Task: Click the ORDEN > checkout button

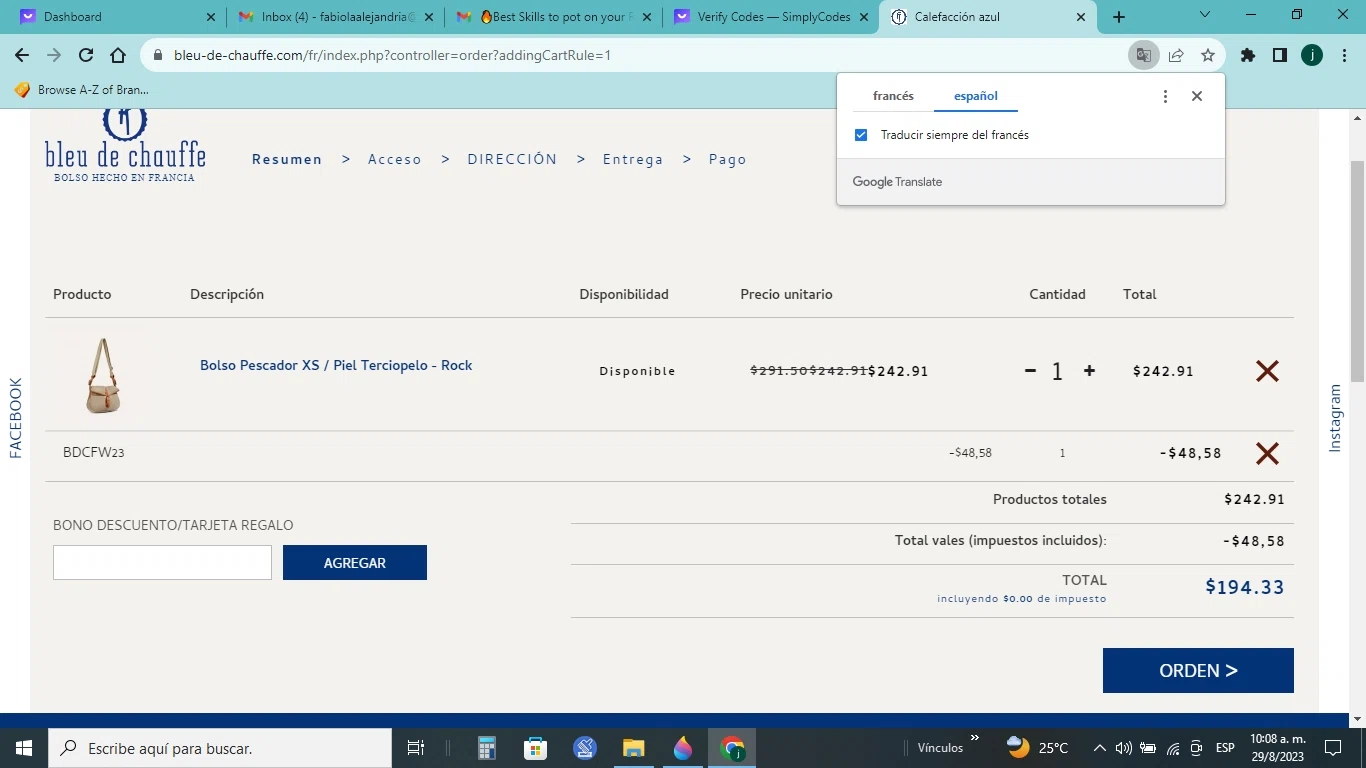Action: click(1198, 671)
